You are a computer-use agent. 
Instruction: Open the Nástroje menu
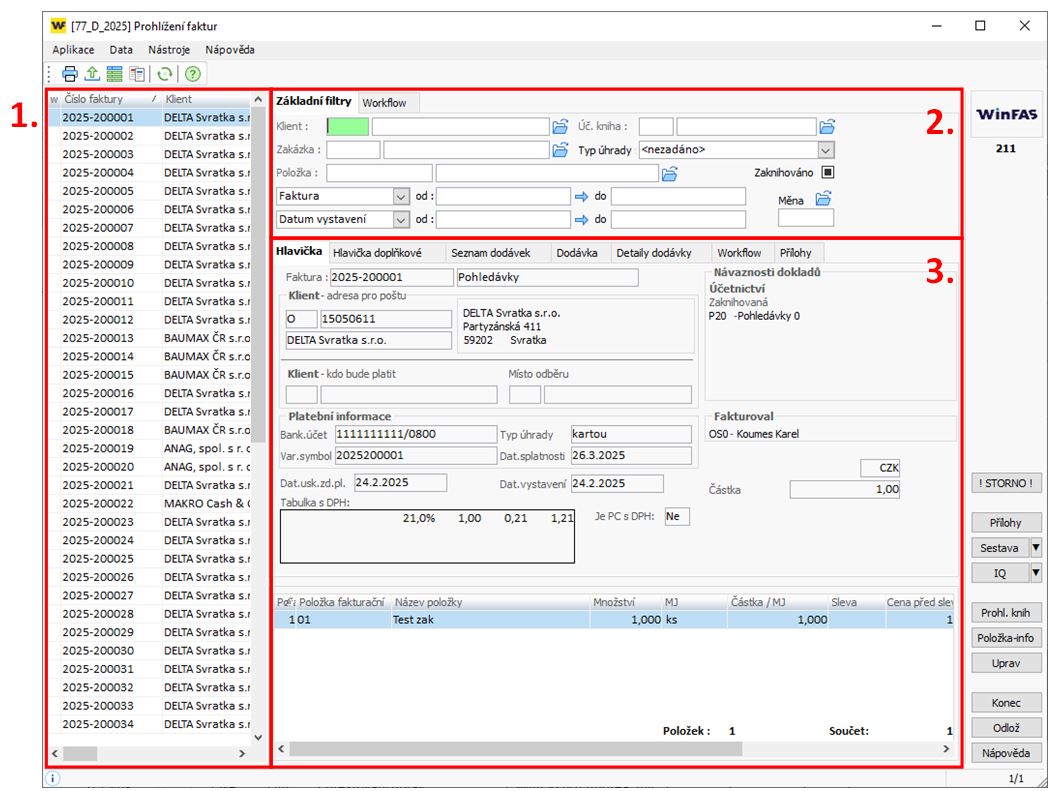tap(169, 50)
